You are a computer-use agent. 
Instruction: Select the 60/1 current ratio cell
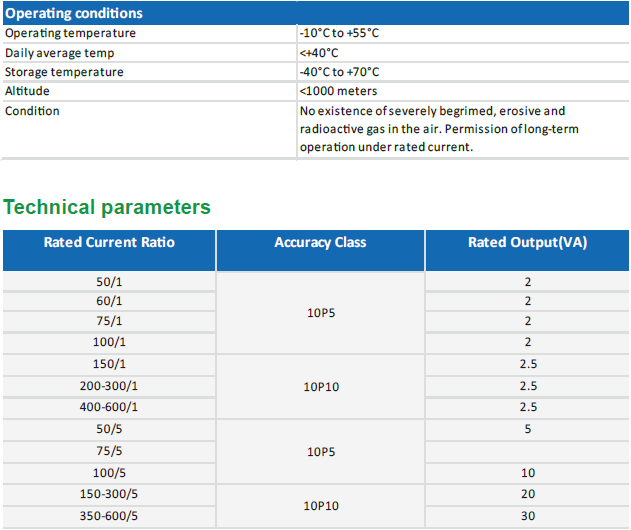tap(109, 301)
